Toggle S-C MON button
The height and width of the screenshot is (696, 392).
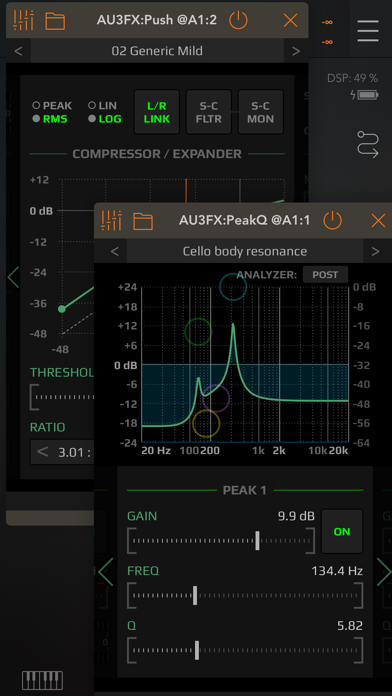pos(261,112)
